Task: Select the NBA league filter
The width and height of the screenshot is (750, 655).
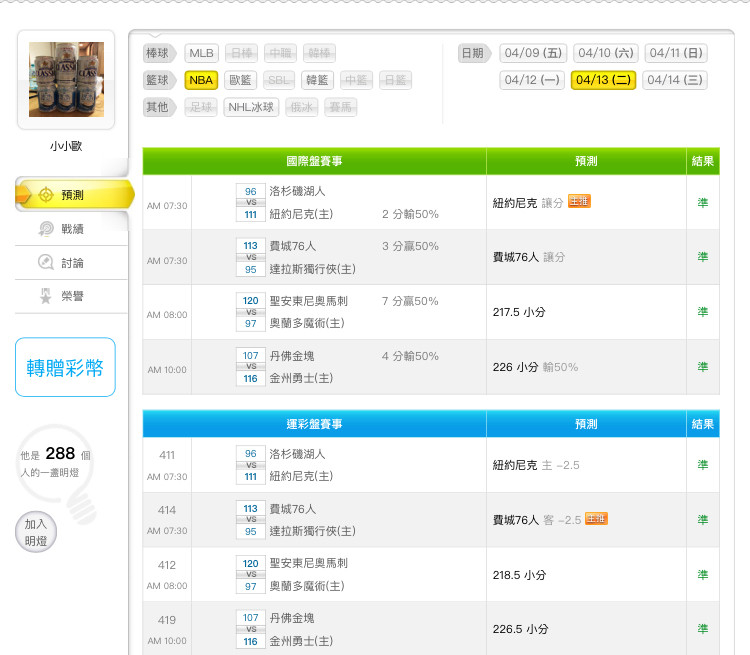Action: click(x=201, y=80)
